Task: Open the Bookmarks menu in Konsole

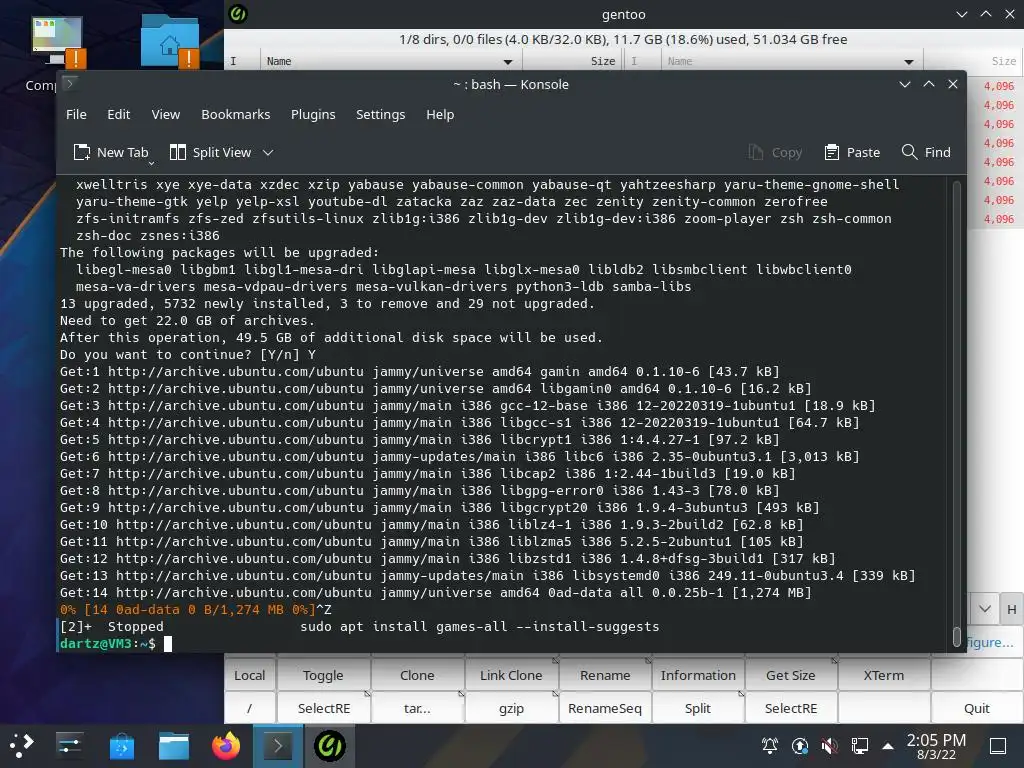Action: pyautogui.click(x=235, y=114)
